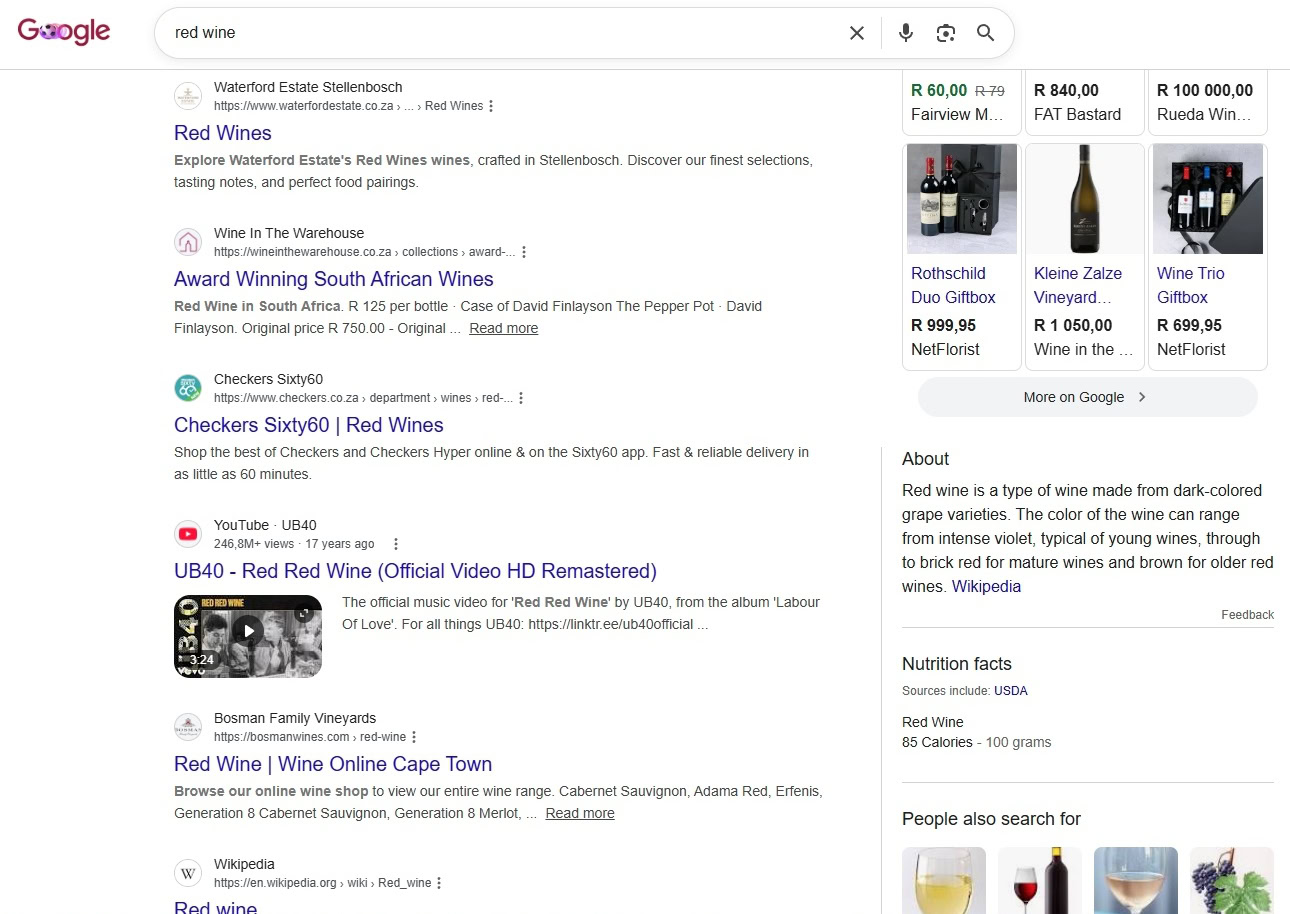Expand Read more on Bosman snippet
Image resolution: width=1290 pixels, height=914 pixels.
point(580,813)
